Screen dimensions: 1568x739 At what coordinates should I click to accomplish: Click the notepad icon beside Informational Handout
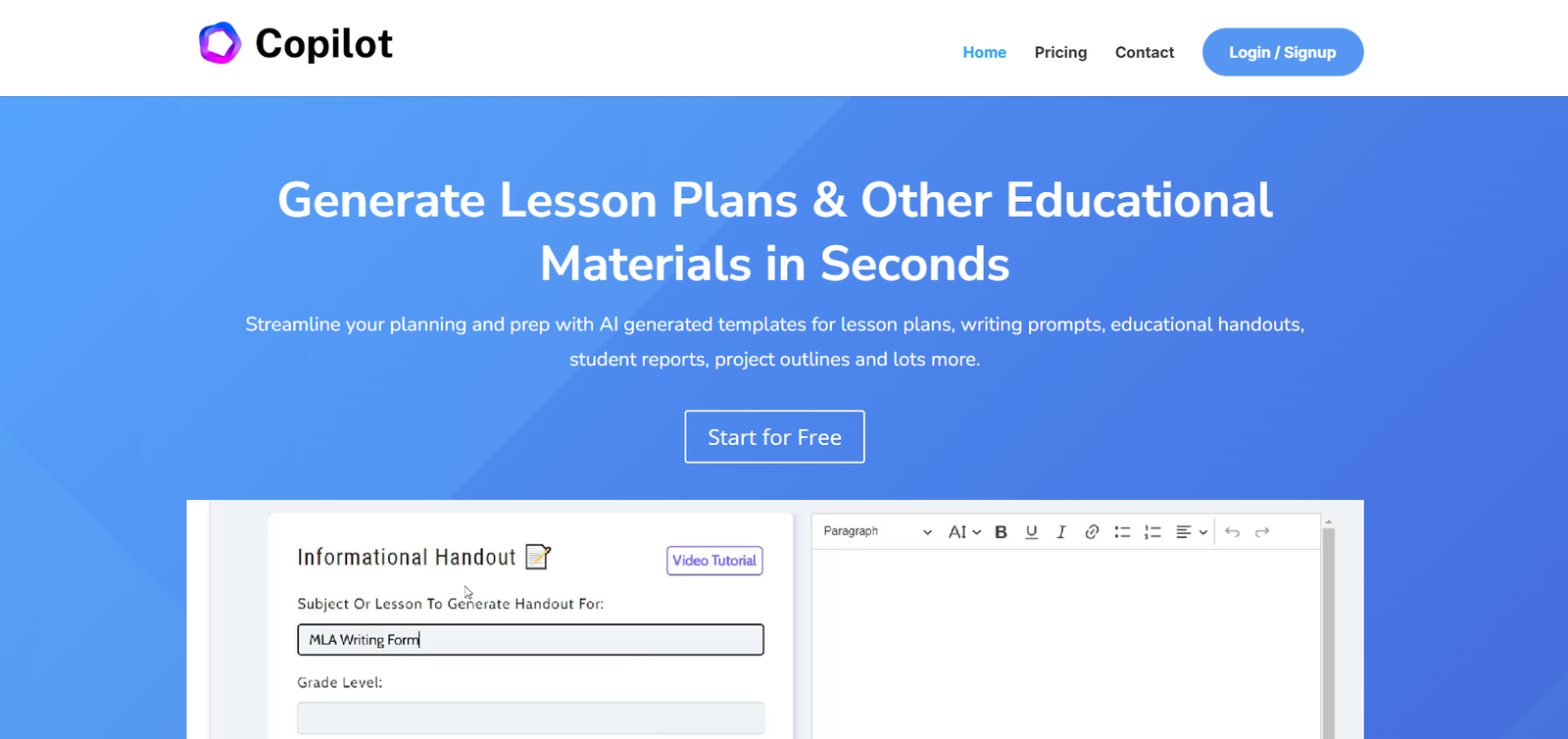tap(538, 557)
